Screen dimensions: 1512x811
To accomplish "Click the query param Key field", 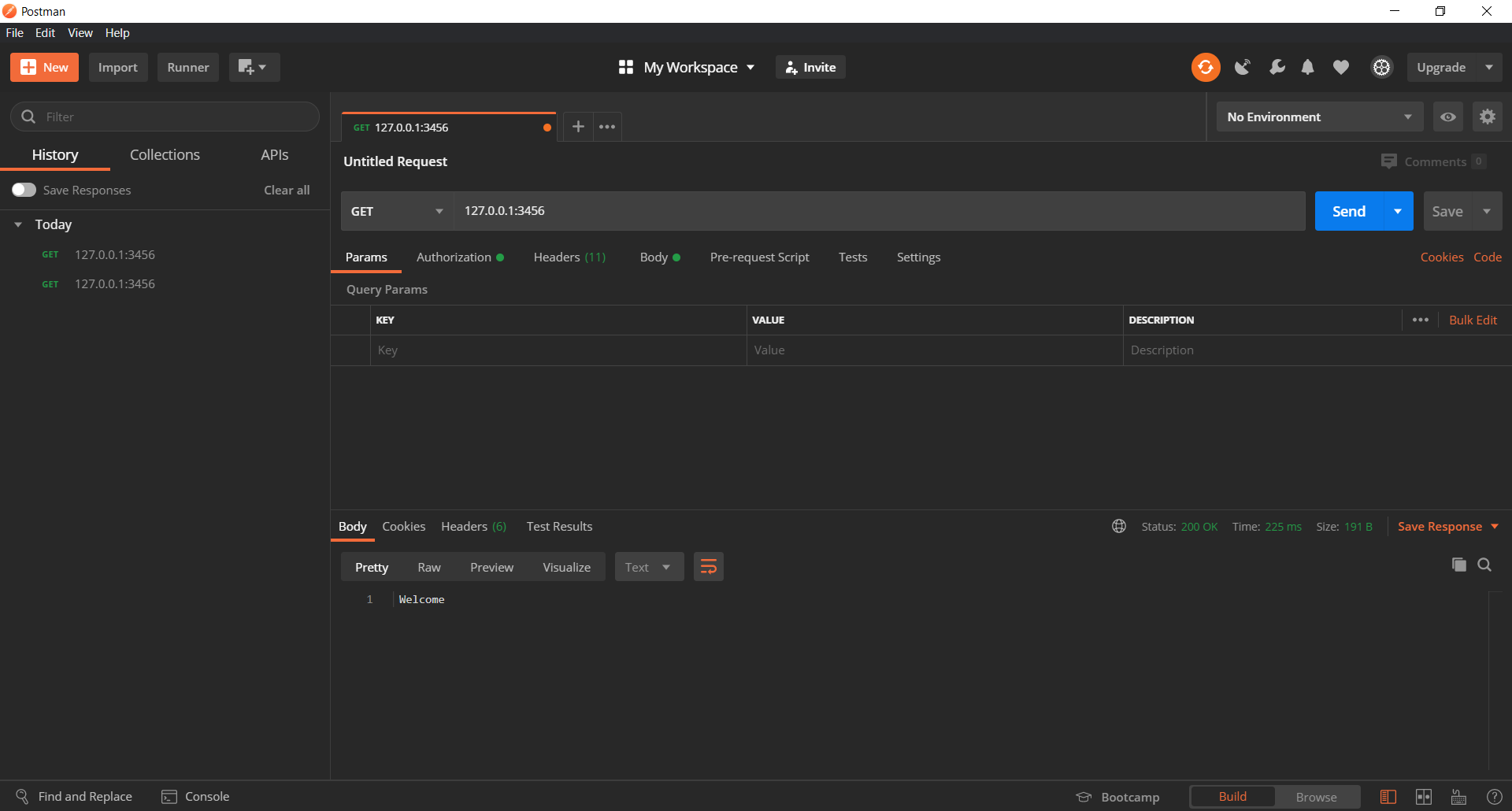I will (x=558, y=350).
